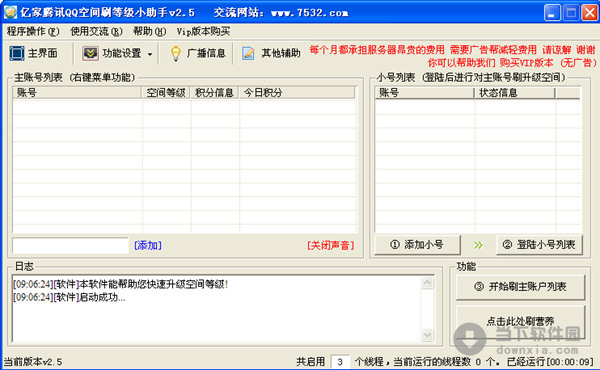Screen dimensions: 600x370
Task: Click ③ 开始刷主账户列表 button
Action: [x=520, y=287]
